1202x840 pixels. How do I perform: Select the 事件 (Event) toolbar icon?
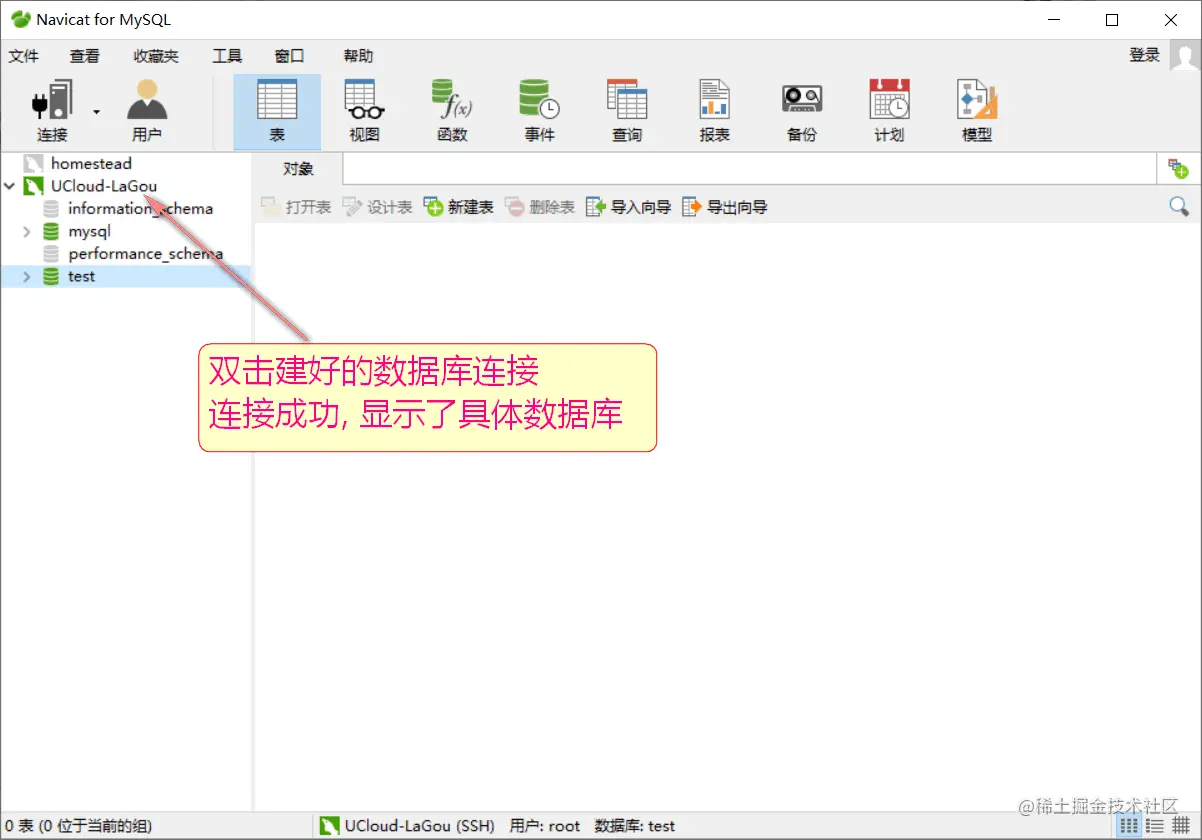pyautogui.click(x=539, y=111)
